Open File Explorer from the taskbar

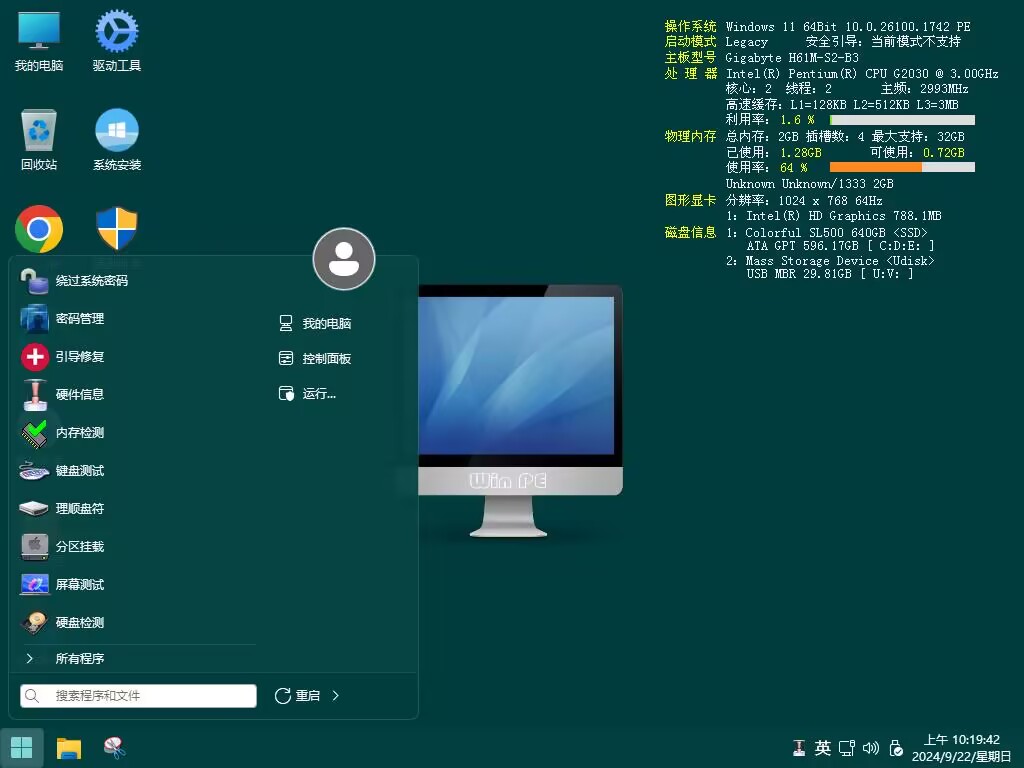click(69, 748)
